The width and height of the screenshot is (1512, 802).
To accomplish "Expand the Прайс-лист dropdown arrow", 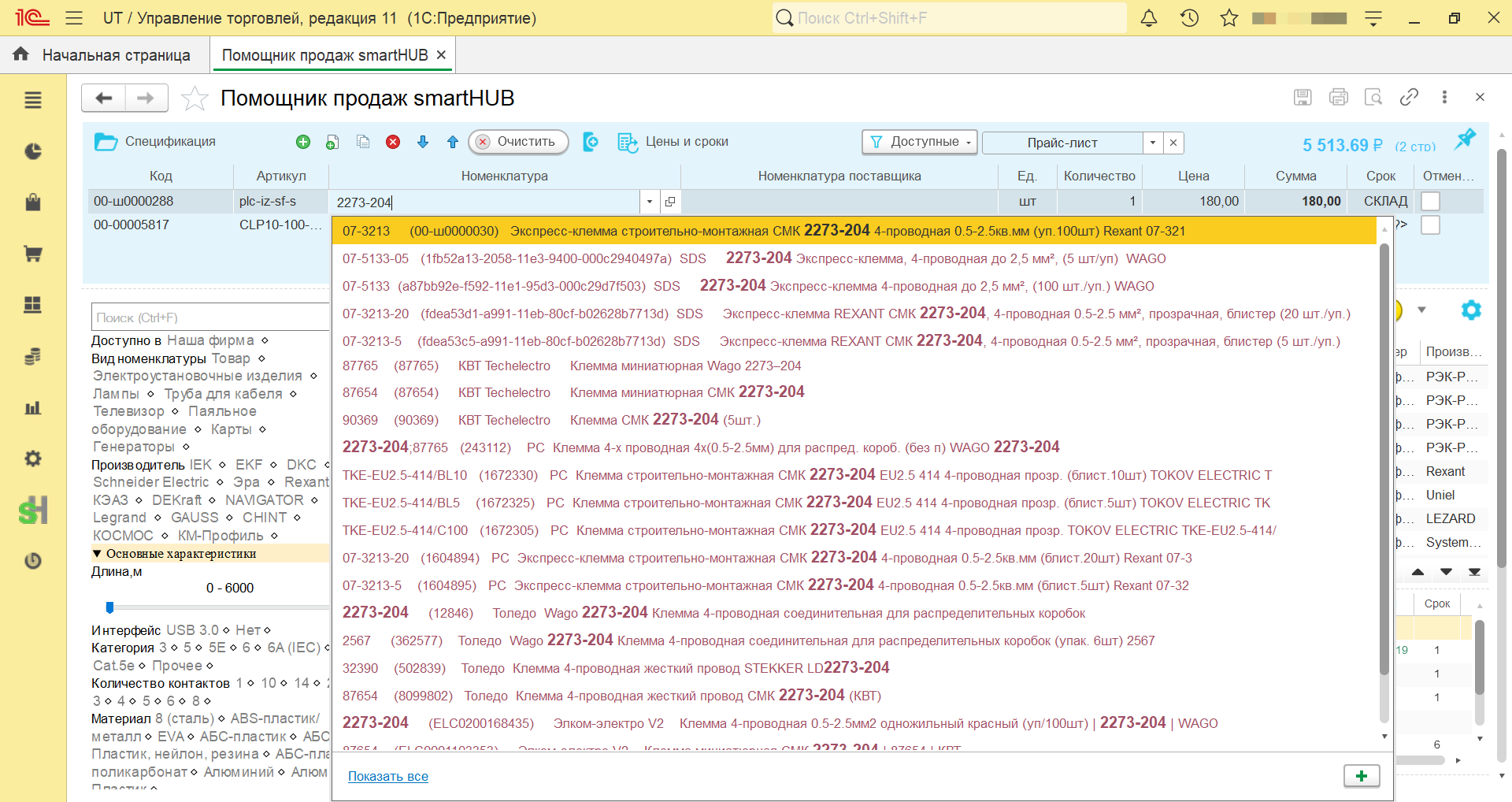I will pyautogui.click(x=1153, y=143).
